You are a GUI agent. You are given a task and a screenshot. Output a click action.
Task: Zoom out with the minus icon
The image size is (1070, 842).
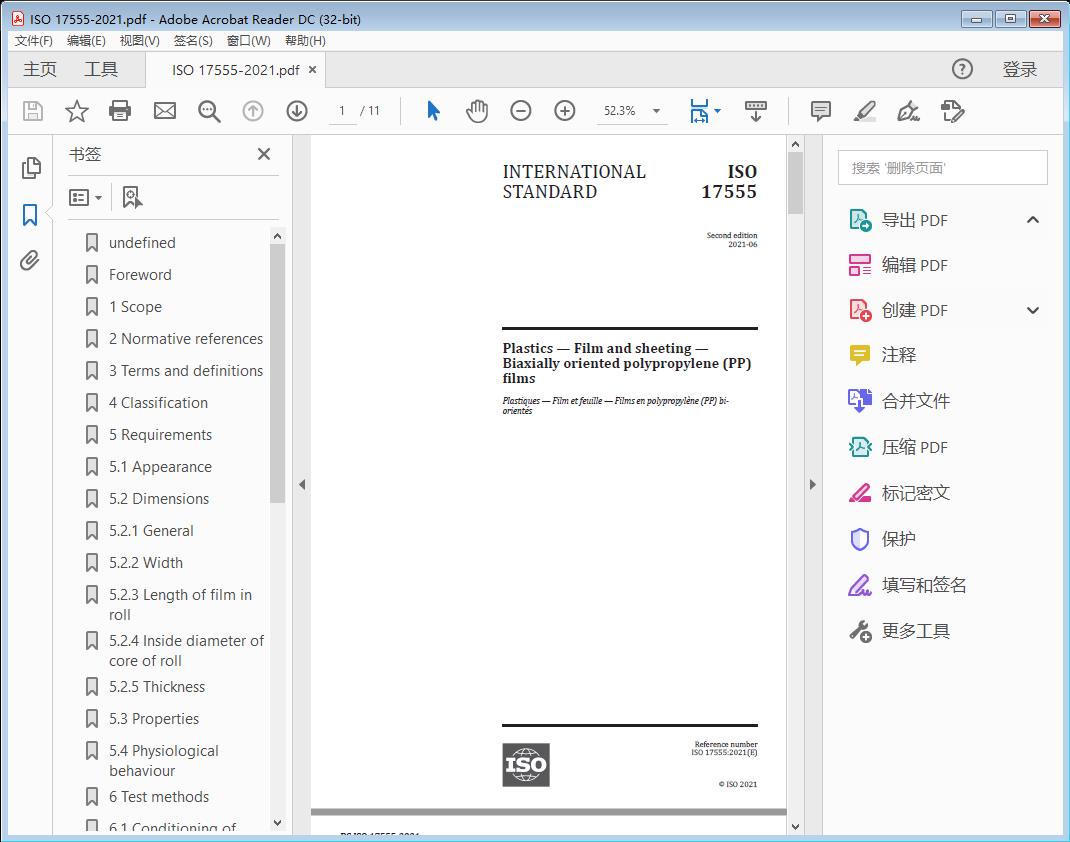click(521, 111)
